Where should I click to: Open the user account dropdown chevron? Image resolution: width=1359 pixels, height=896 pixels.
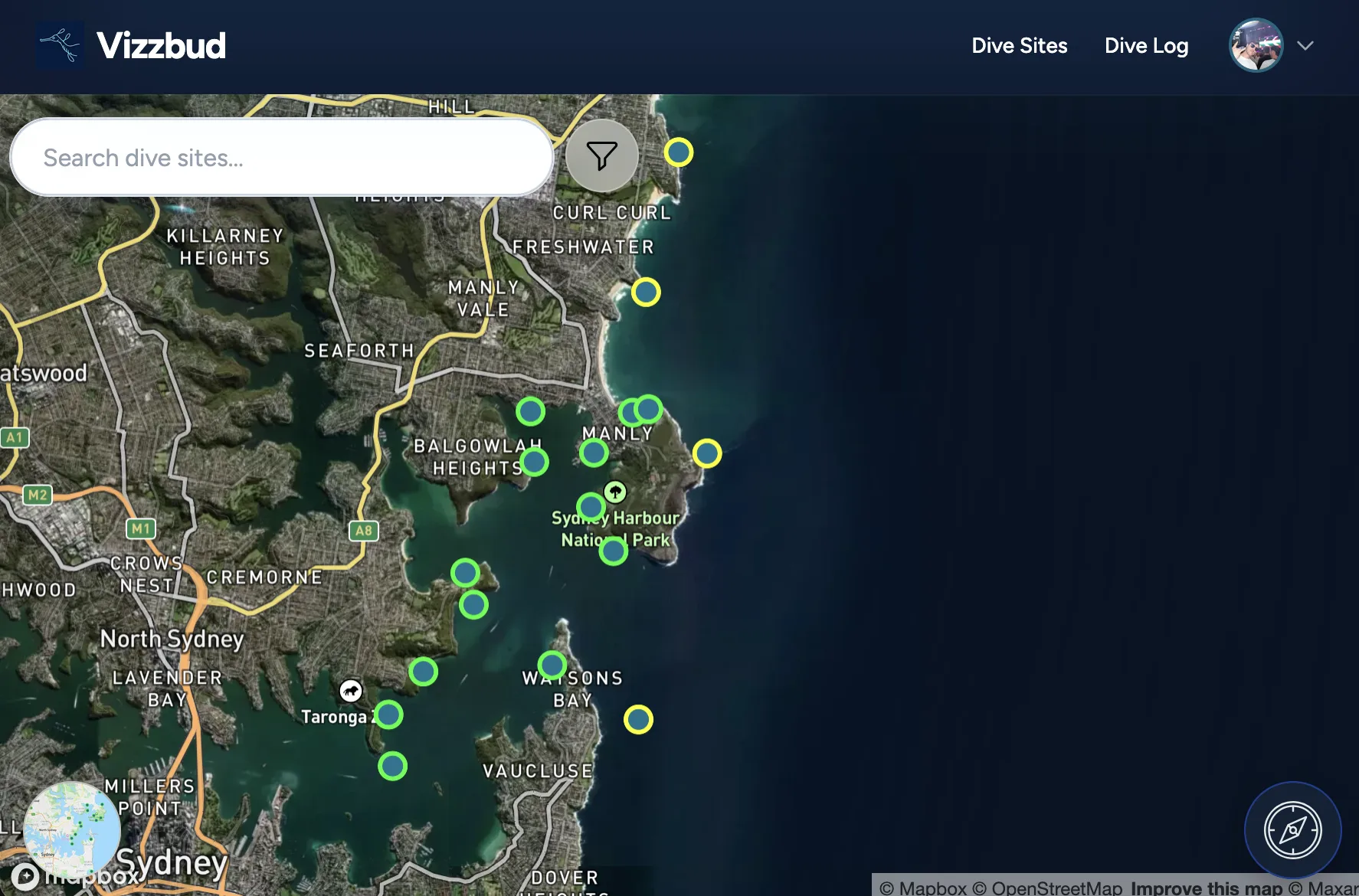pyautogui.click(x=1305, y=46)
